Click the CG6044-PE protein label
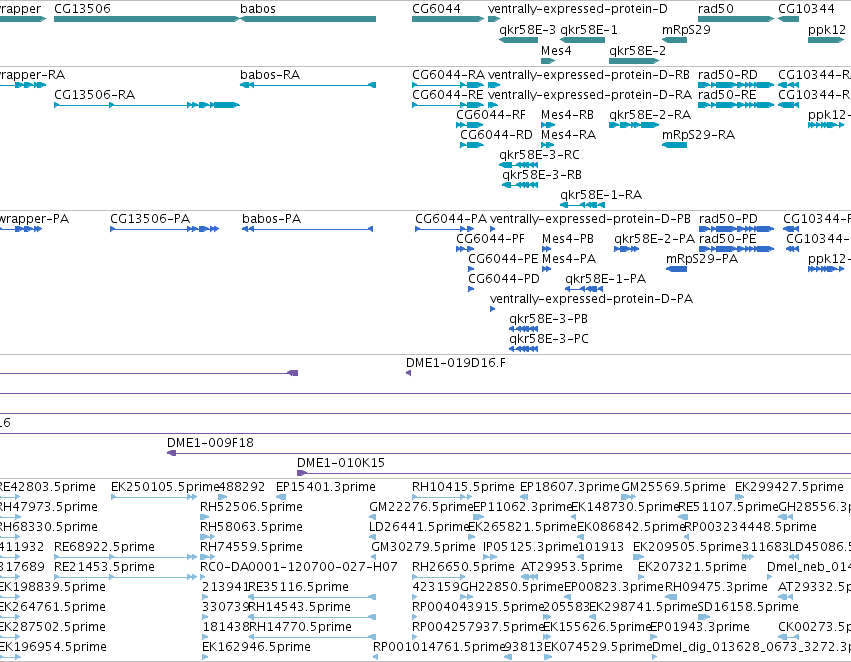The height and width of the screenshot is (662, 851). pos(503,259)
